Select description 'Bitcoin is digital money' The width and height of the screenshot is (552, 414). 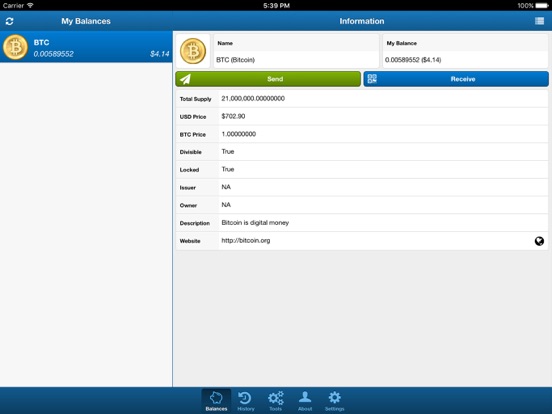[255, 223]
